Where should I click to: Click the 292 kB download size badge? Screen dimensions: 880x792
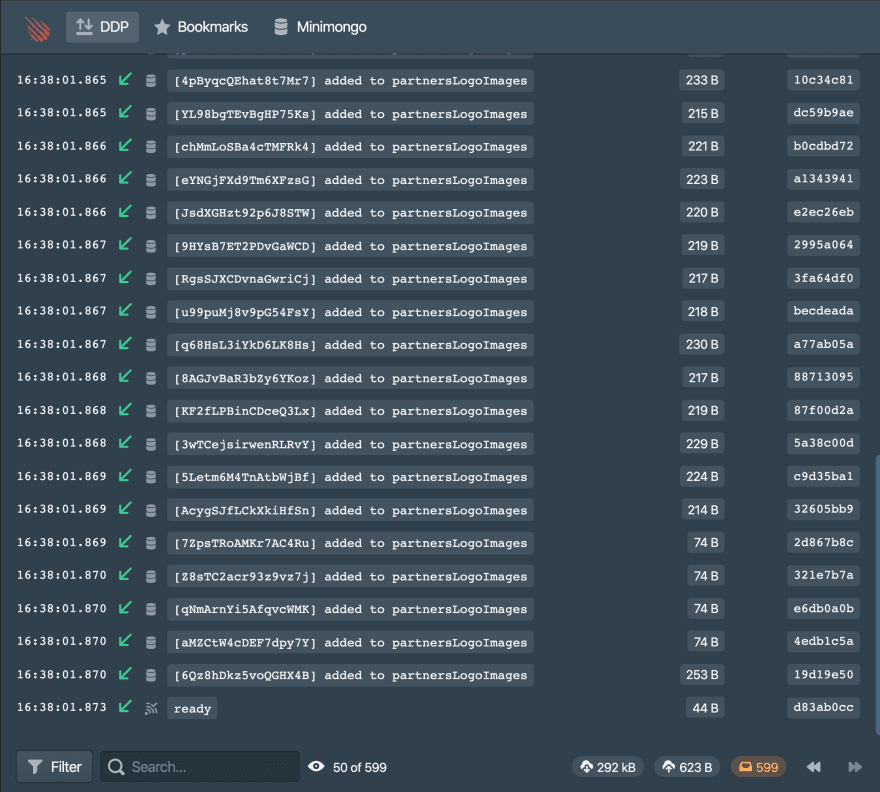point(608,767)
